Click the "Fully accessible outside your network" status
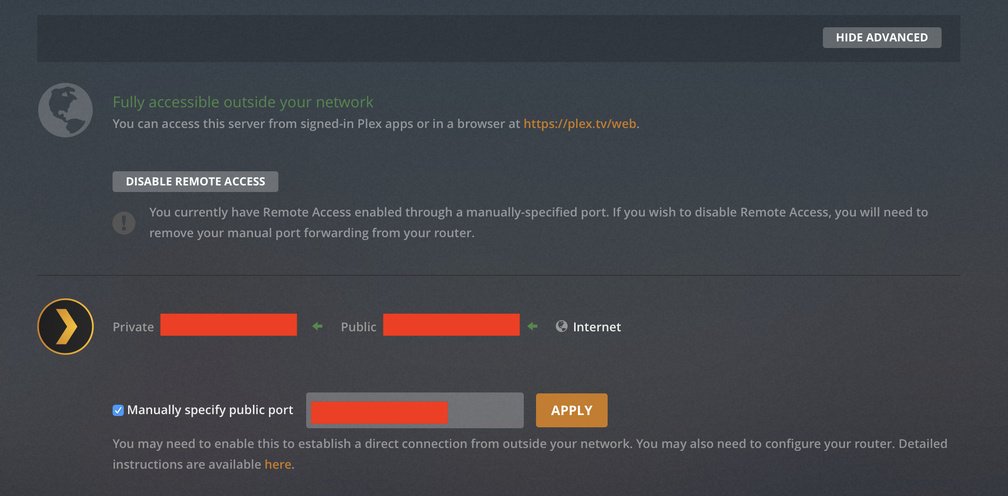This screenshot has width=1008, height=496. [242, 102]
